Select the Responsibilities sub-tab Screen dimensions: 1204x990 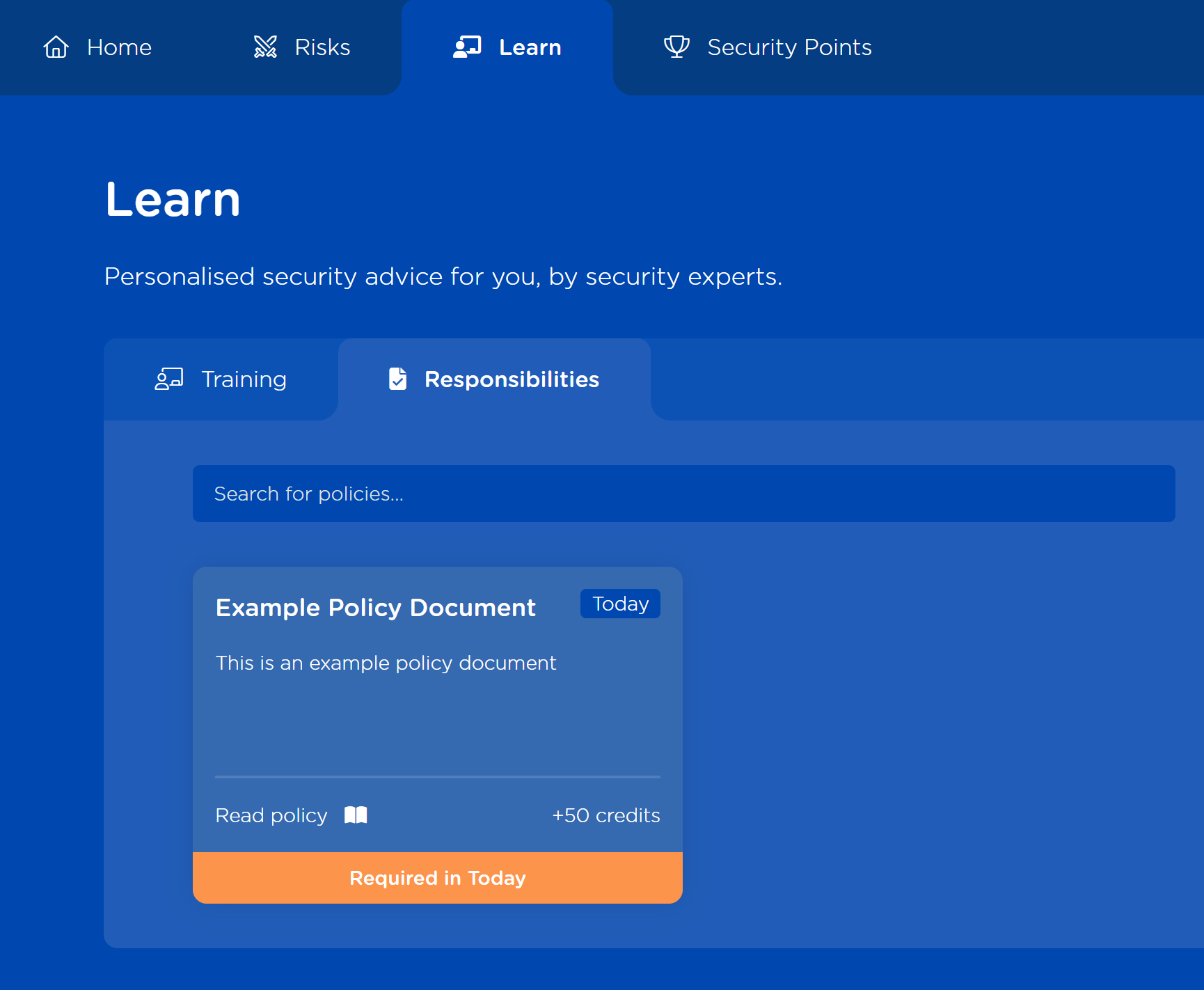(494, 379)
